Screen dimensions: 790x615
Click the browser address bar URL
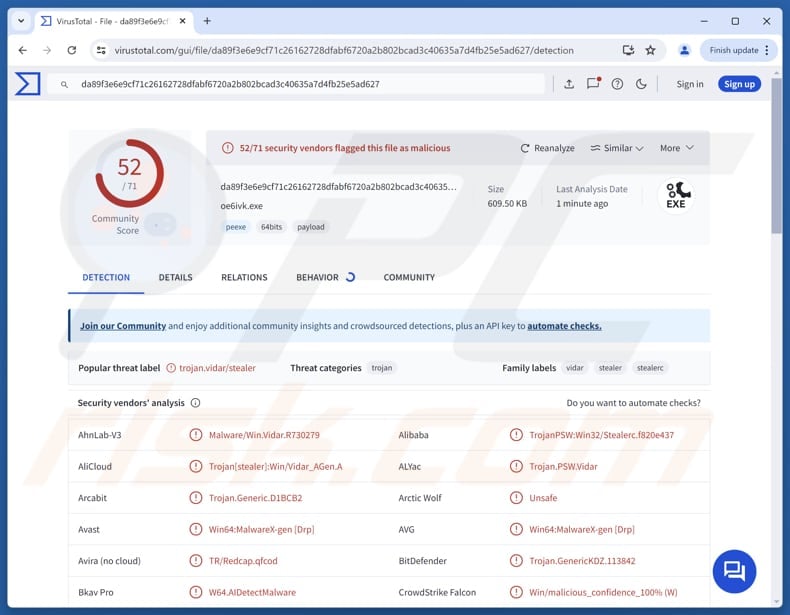click(344, 50)
